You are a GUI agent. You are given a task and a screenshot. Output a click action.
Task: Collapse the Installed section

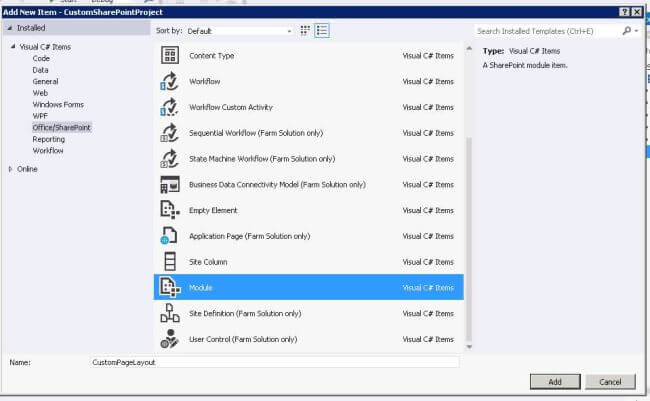click(x=10, y=28)
